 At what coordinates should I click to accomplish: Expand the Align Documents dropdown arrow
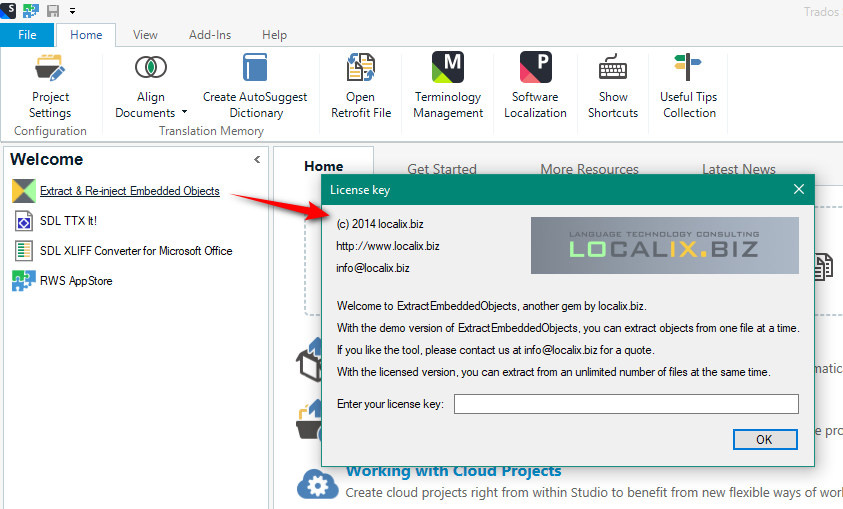point(184,112)
